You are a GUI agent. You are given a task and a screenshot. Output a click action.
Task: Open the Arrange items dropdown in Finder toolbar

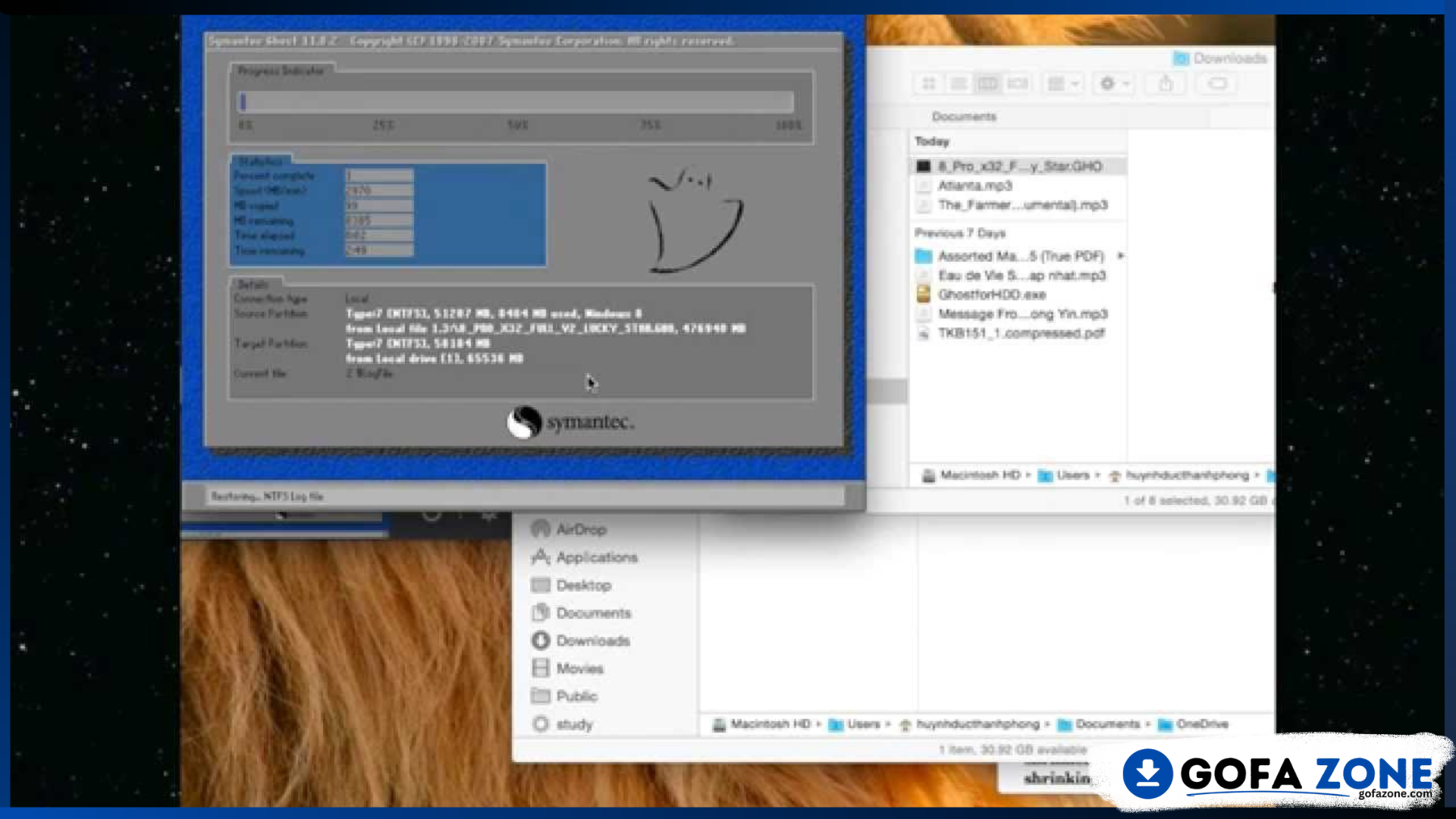[x=1062, y=83]
